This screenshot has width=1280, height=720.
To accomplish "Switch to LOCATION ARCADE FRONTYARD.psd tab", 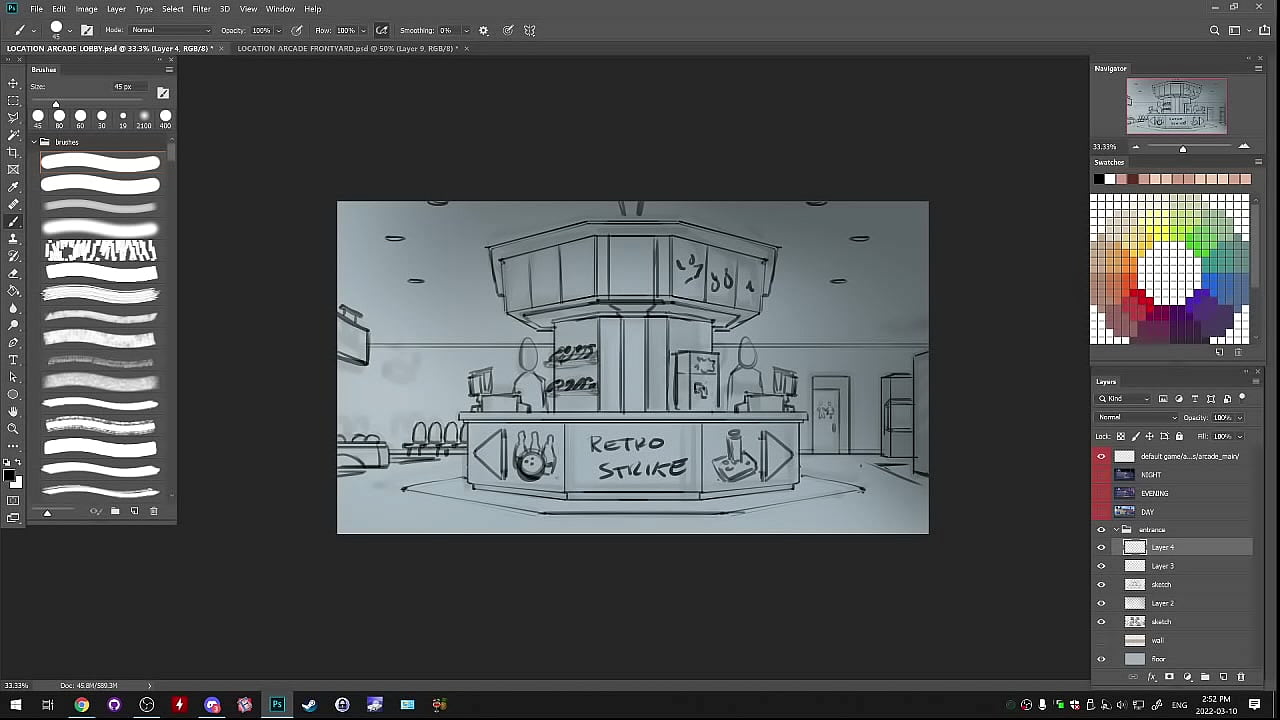I will click(346, 48).
